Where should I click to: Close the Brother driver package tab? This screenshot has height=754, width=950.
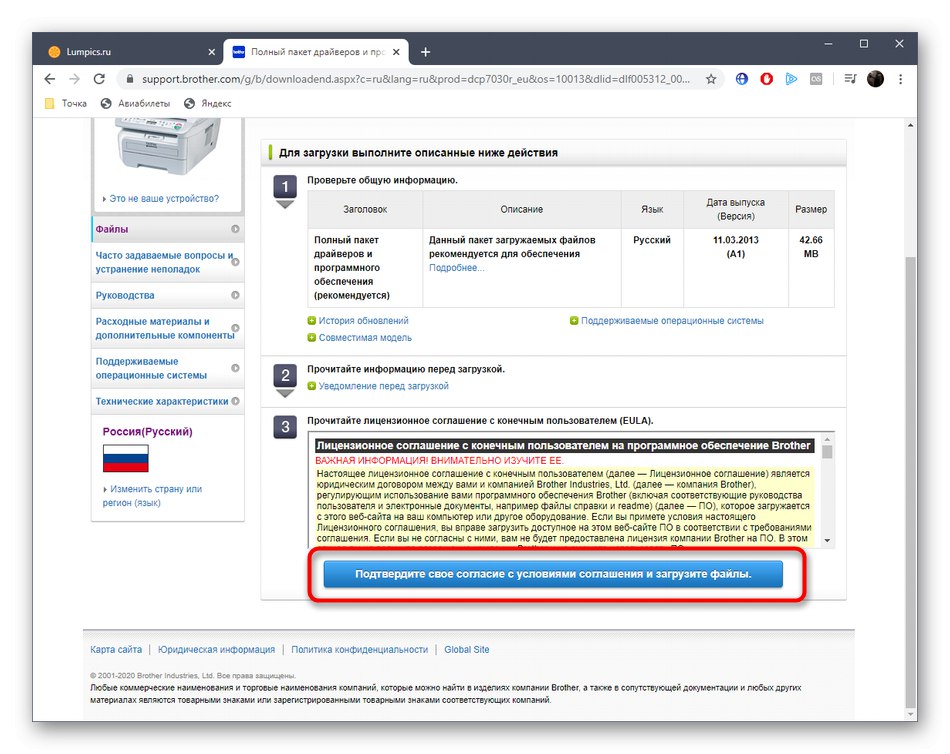[396, 52]
